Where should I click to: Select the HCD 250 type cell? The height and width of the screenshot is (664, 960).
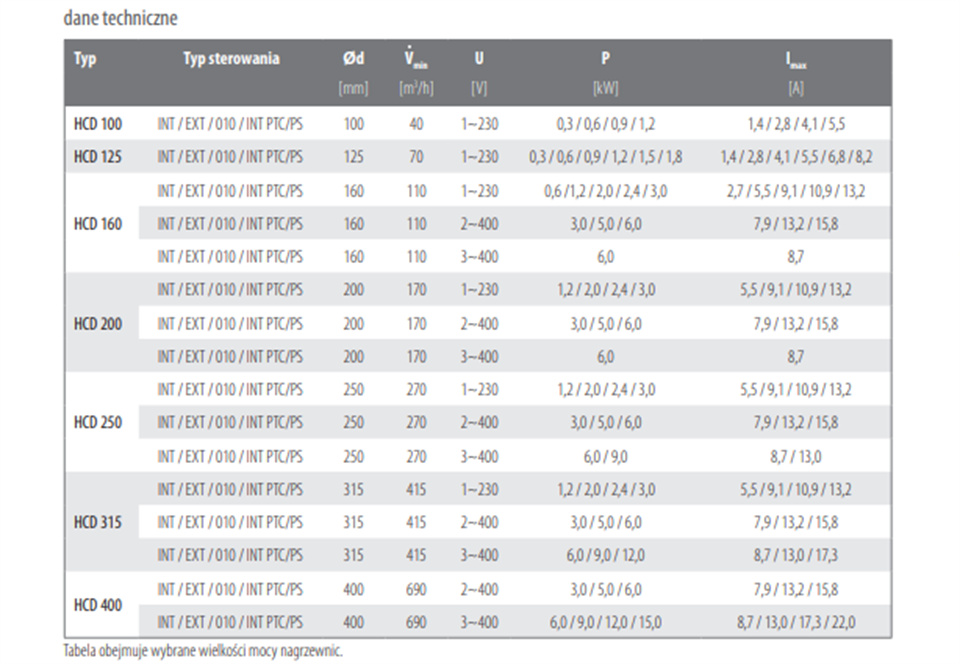(x=98, y=423)
